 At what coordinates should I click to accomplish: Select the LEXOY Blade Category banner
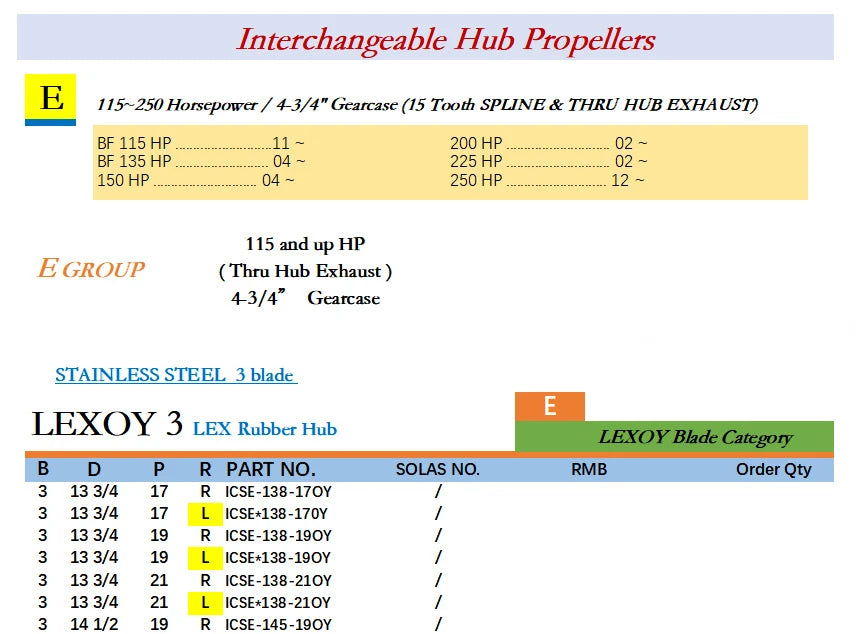click(674, 437)
